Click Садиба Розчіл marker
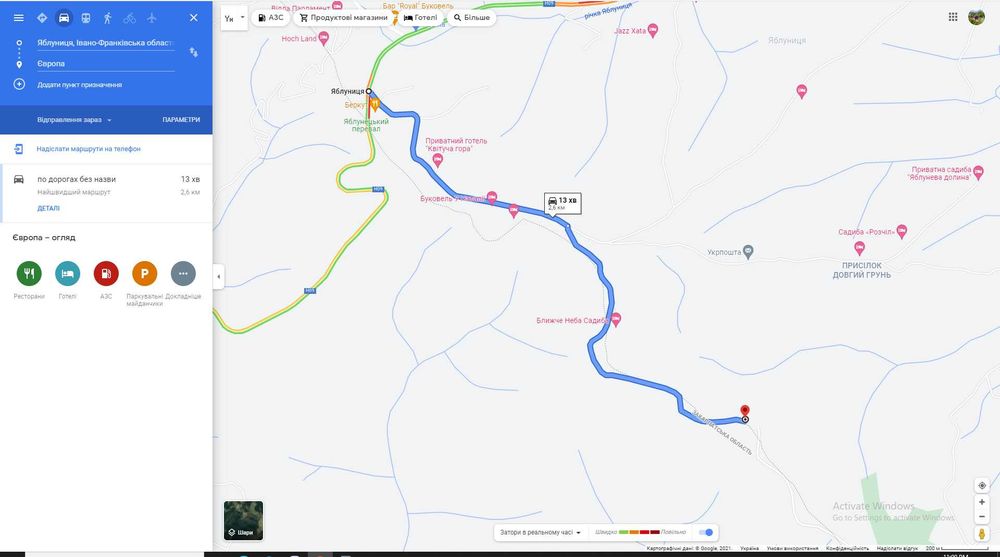The width and height of the screenshot is (1000, 557). coord(901,231)
